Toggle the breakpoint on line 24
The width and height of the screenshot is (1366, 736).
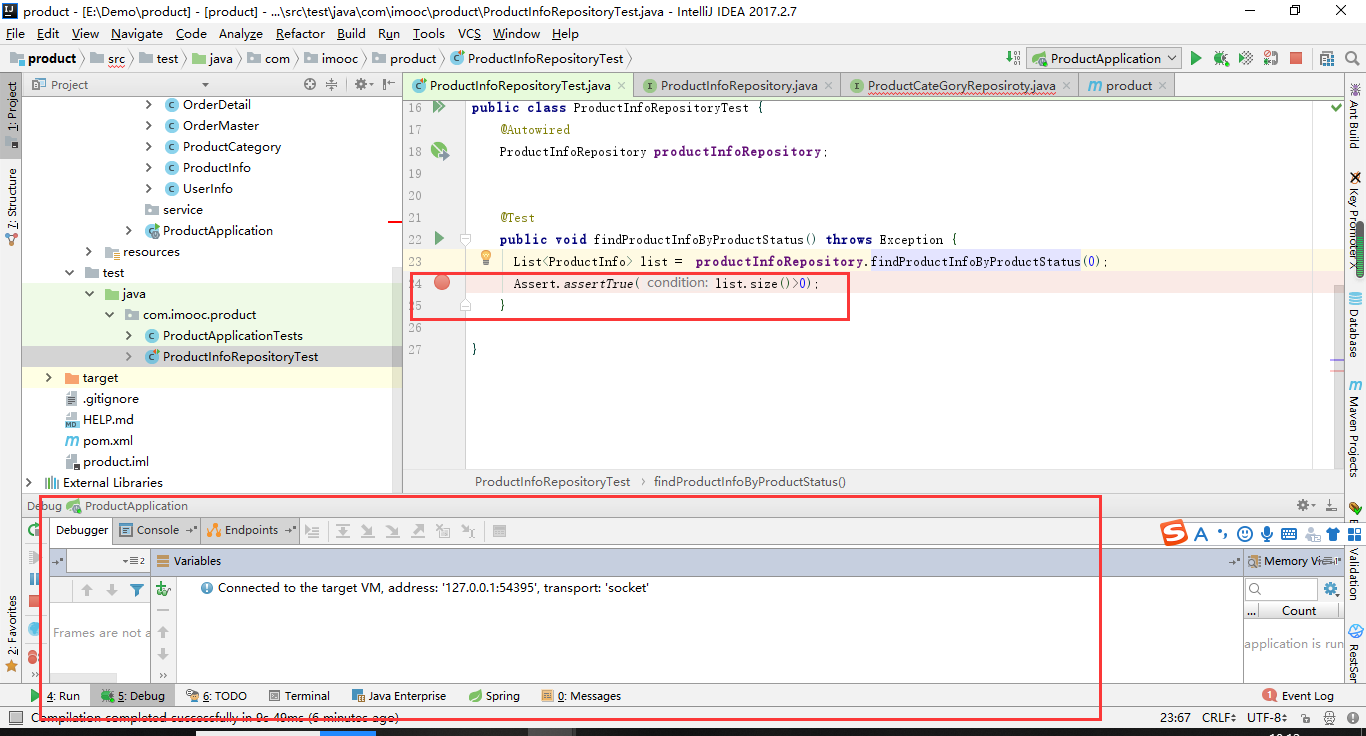pos(442,283)
